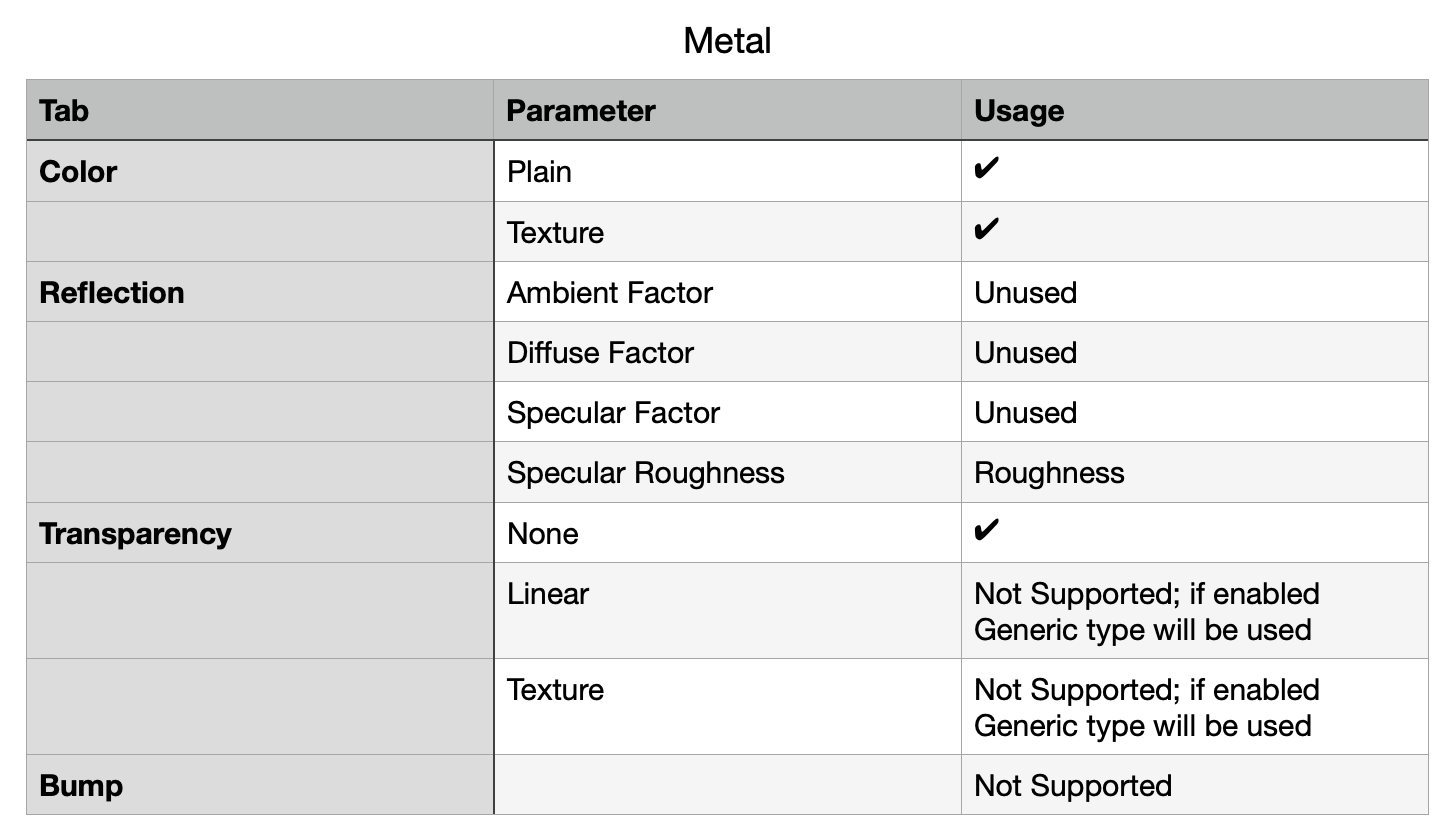This screenshot has width=1454, height=840.
Task: Select the Bump tab cell
Action: point(260,785)
